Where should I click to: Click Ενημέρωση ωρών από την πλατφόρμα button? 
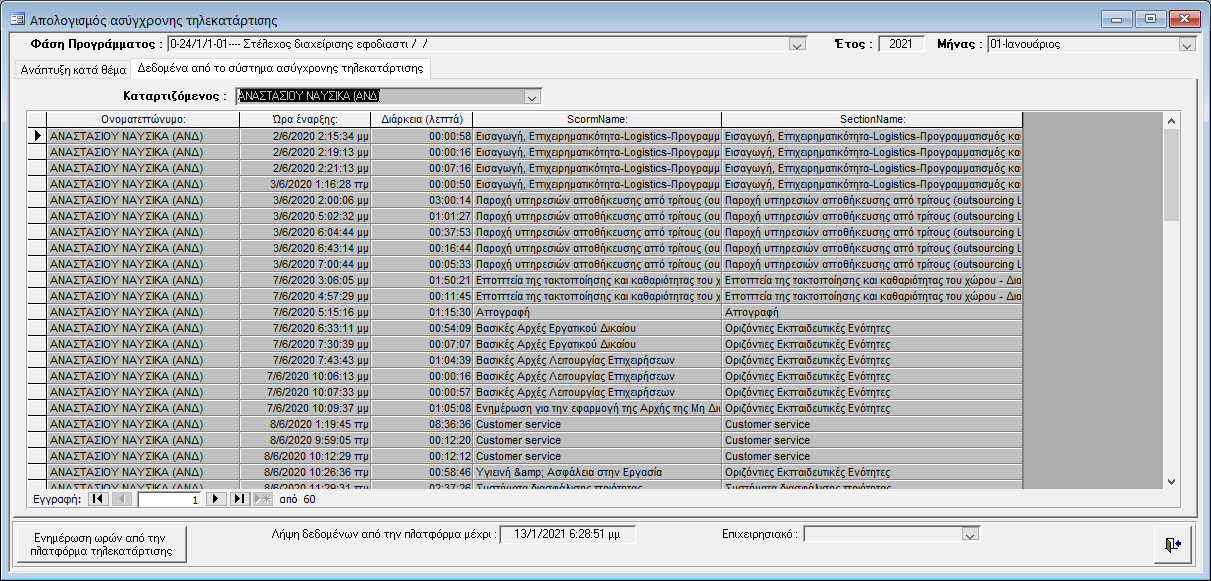[101, 543]
